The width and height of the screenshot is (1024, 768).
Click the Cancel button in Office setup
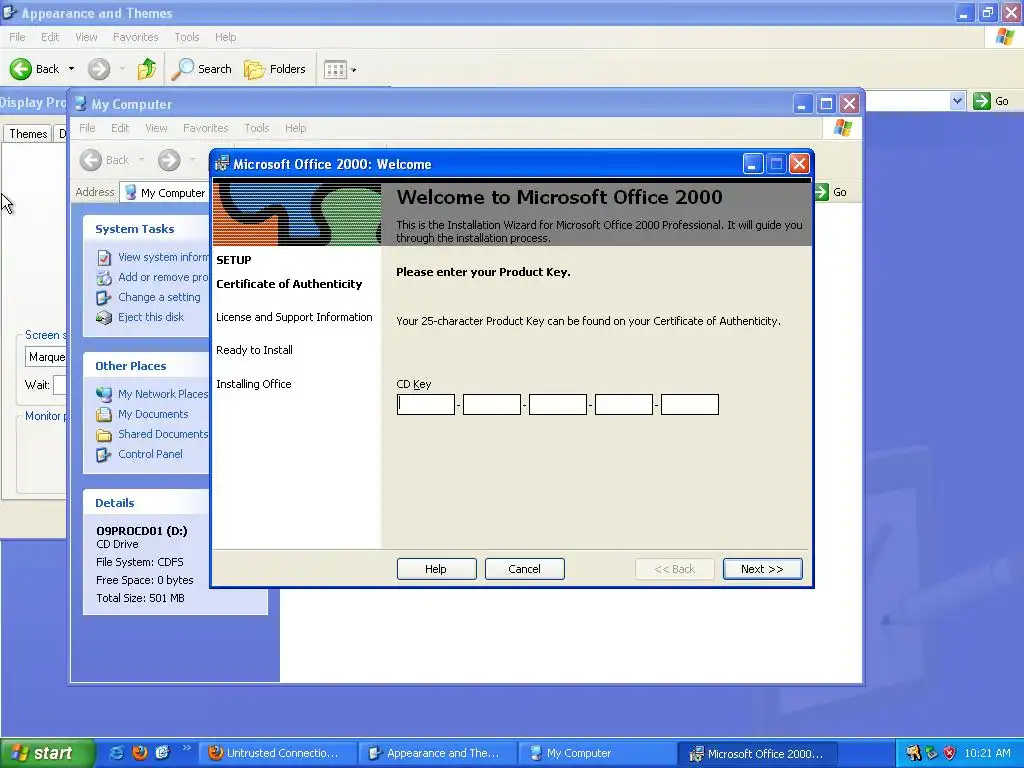point(524,569)
